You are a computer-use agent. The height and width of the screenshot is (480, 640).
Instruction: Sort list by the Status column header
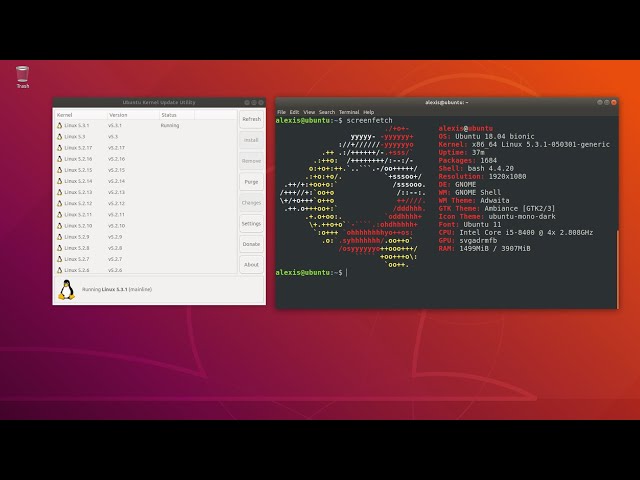coord(177,115)
